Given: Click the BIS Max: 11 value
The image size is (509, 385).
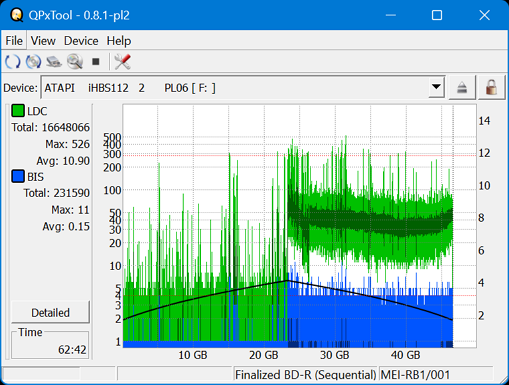Looking at the screenshot, I should (70, 210).
